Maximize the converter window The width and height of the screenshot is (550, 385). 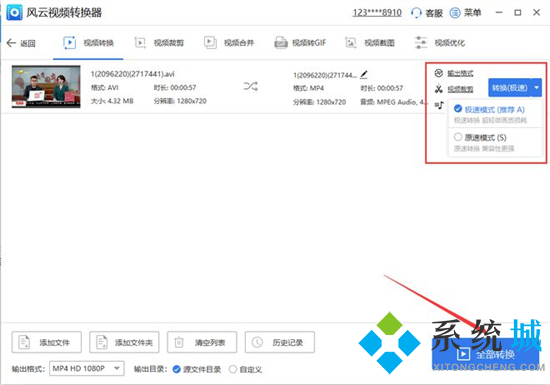[518, 13]
